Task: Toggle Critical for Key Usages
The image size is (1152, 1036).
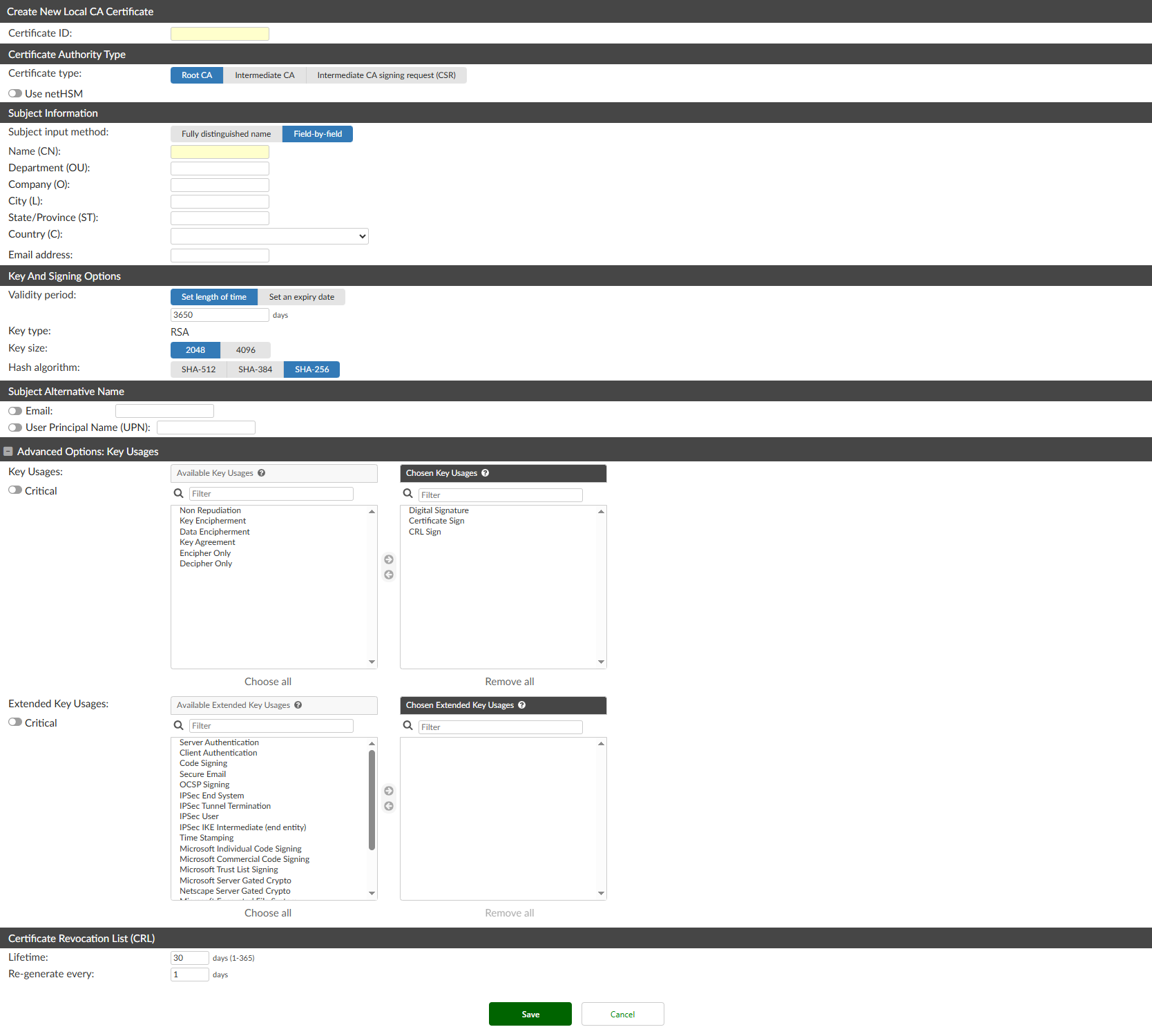Action: (x=15, y=490)
